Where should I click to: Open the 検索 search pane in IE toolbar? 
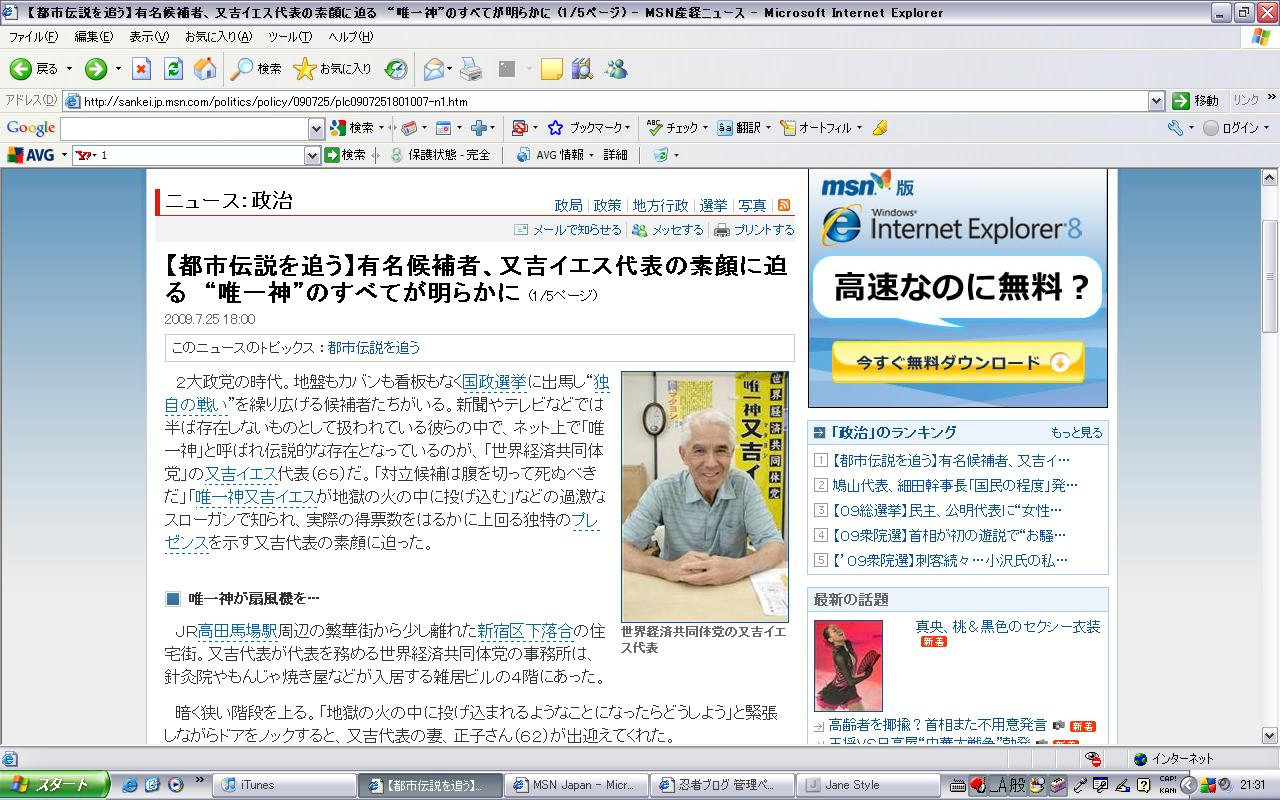pyautogui.click(x=256, y=69)
